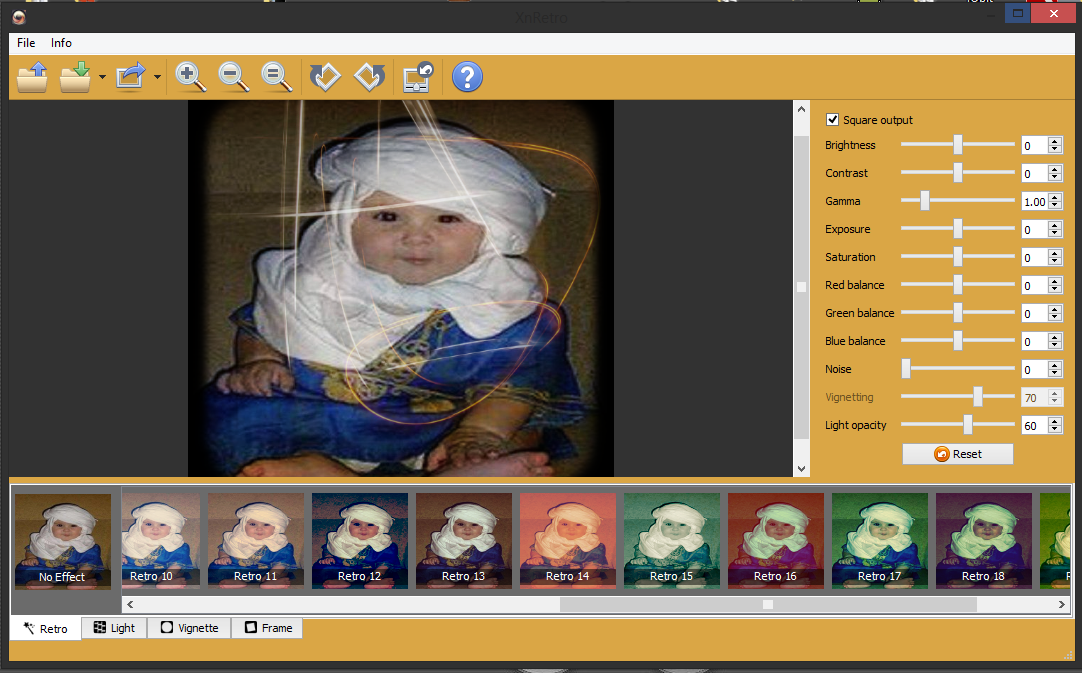Select the Retro 14 effect thumbnail
Screen dimensions: 1082x673
(x=568, y=540)
